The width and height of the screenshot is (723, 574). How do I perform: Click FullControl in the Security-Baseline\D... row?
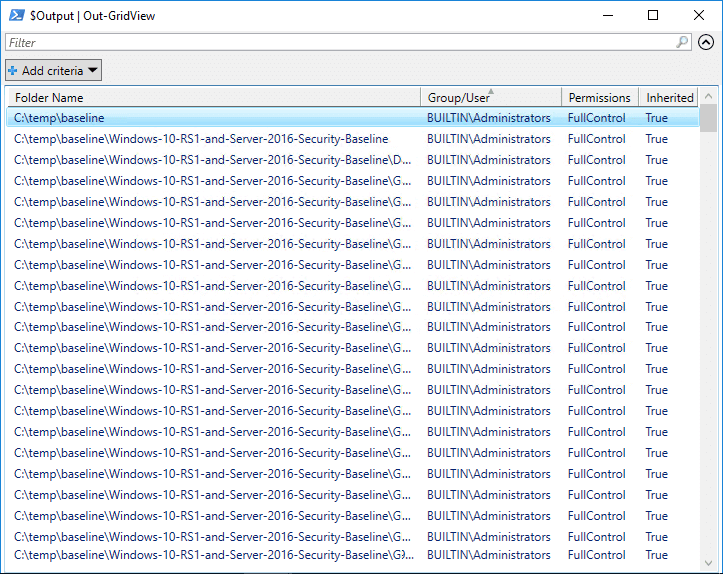[x=596, y=160]
